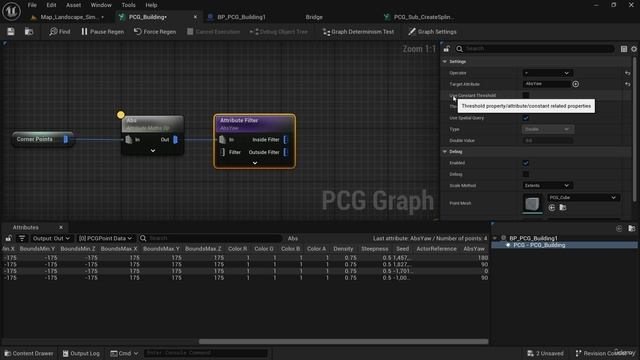The width and height of the screenshot is (640, 360).
Task: Reset Operator property to default arrow
Action: pos(627,73)
